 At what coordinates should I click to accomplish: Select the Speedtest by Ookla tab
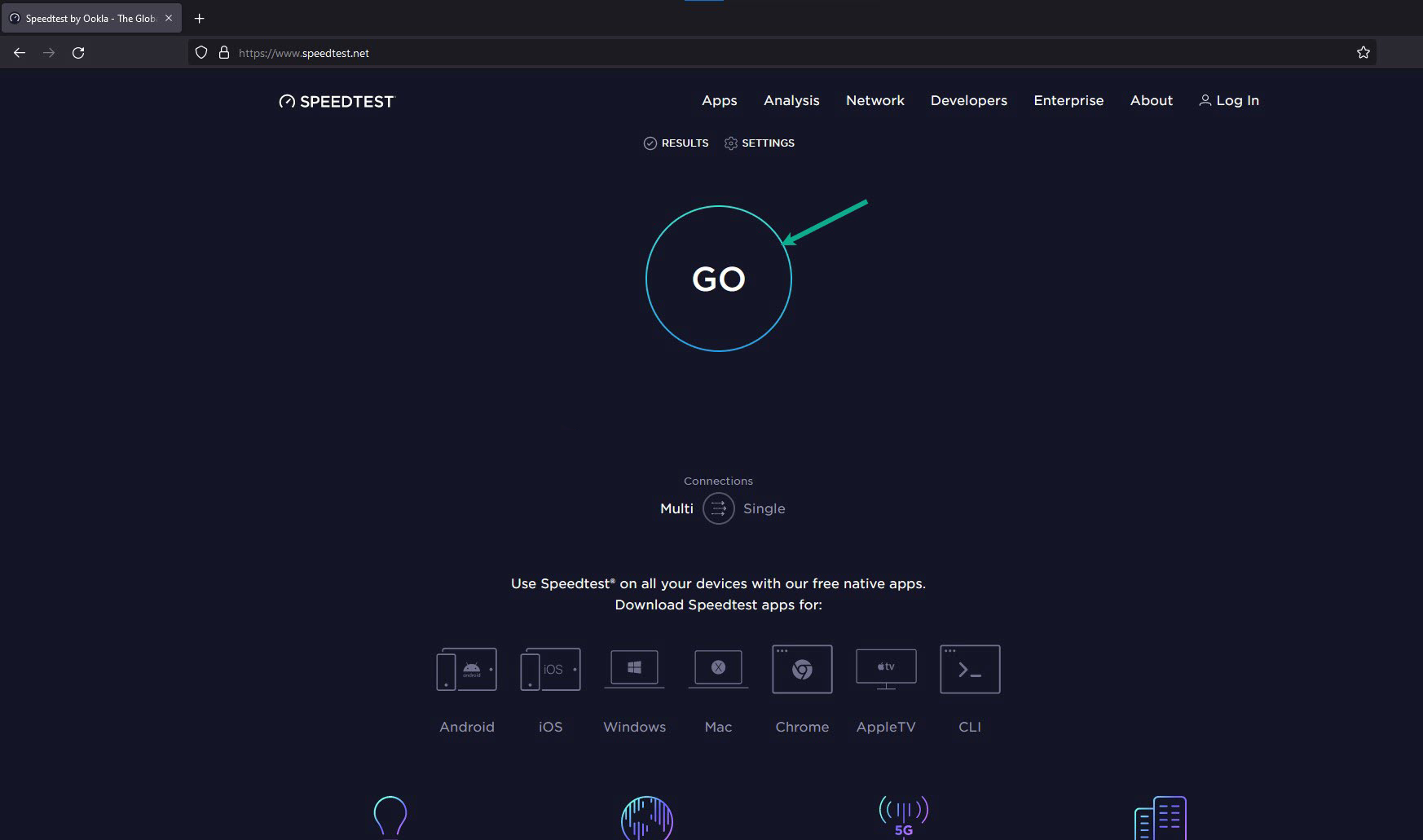[91, 18]
